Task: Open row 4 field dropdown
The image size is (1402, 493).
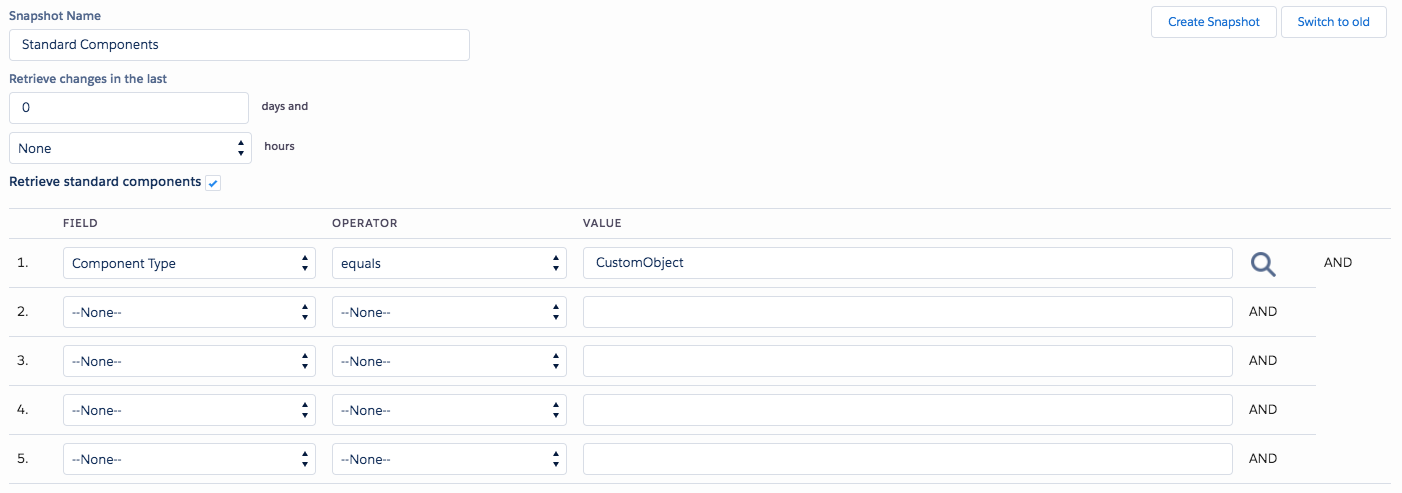Action: coord(189,410)
